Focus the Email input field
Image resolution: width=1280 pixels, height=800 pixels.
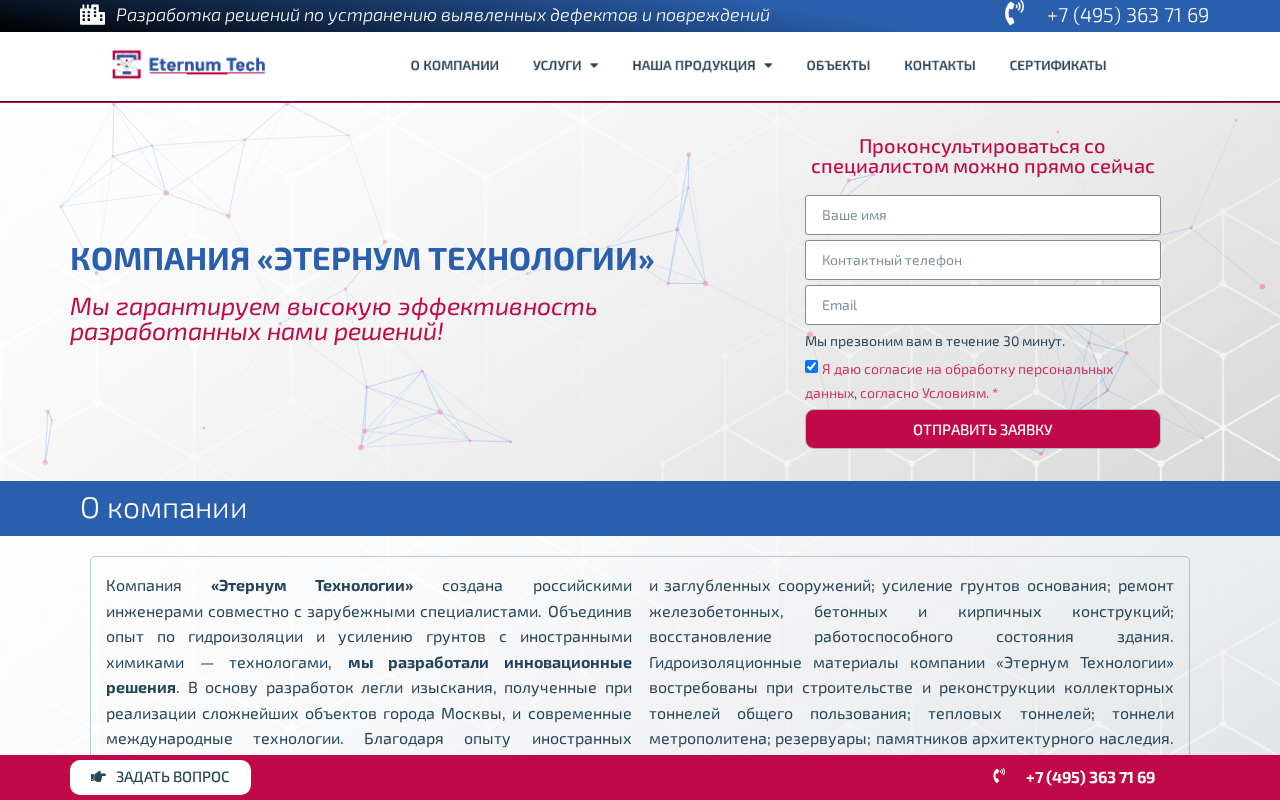[982, 305]
